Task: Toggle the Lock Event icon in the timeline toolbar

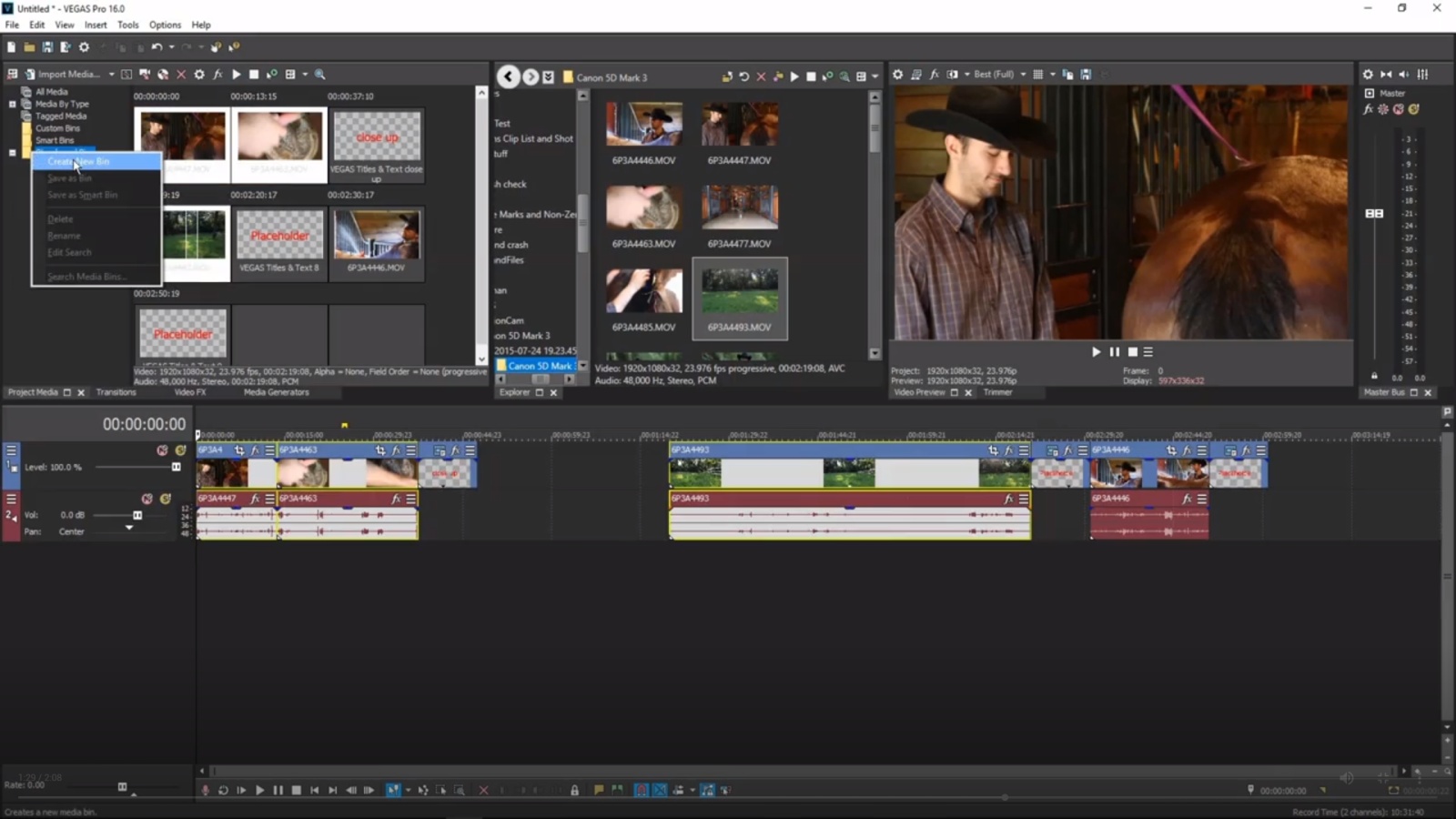Action: pos(574,790)
